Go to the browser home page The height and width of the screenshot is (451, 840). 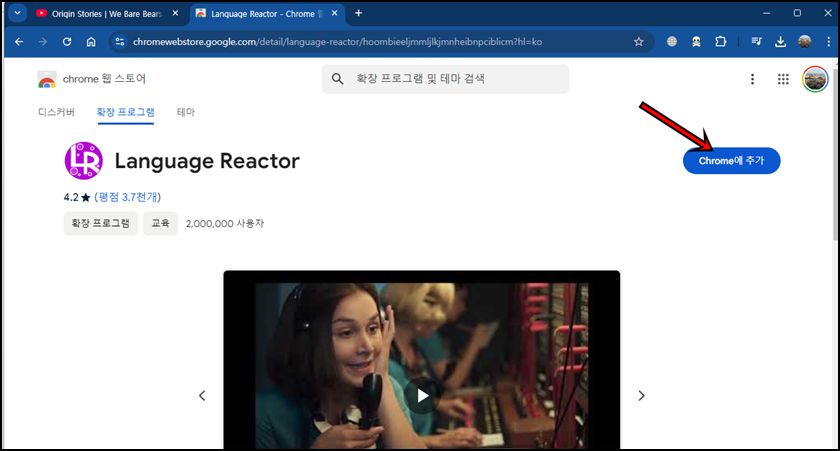[91, 42]
